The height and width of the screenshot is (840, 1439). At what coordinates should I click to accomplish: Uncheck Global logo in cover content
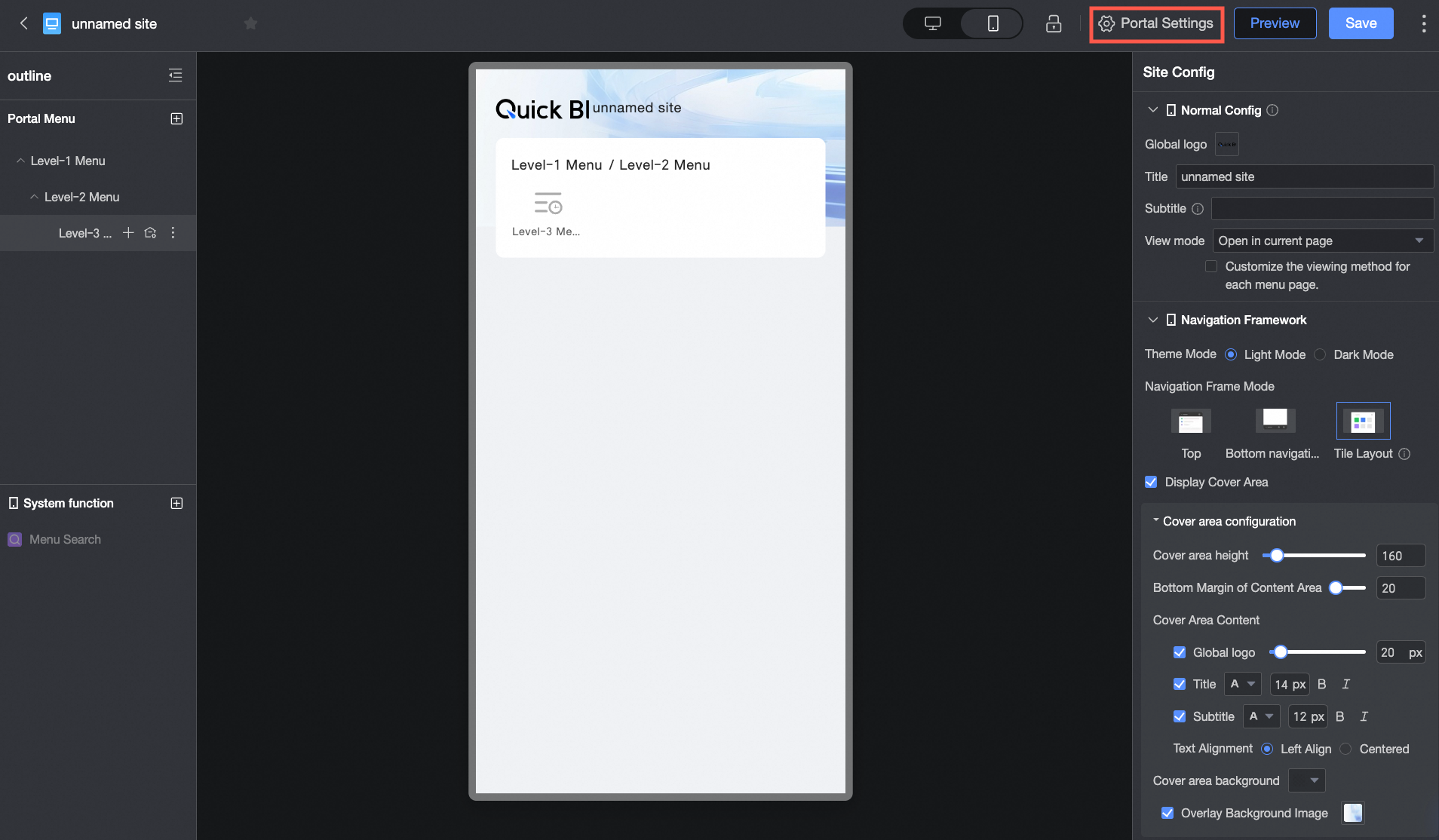(1180, 652)
